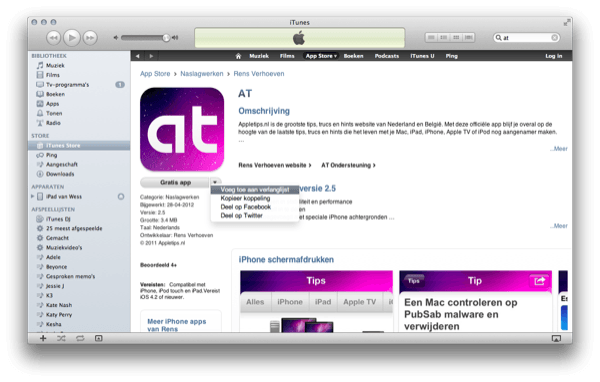The image size is (600, 382).
Task: Expand version notes with the second Meer link
Action: pyautogui.click(x=559, y=226)
